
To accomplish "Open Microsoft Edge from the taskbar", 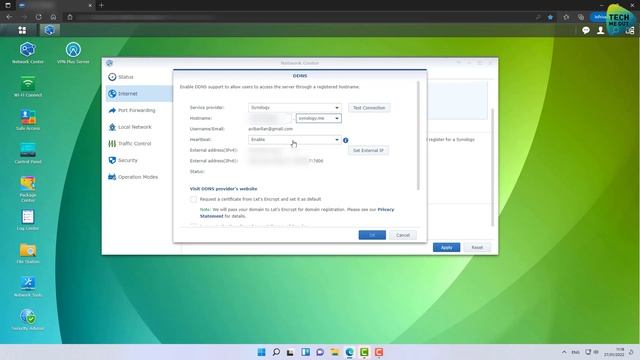I will [350, 352].
